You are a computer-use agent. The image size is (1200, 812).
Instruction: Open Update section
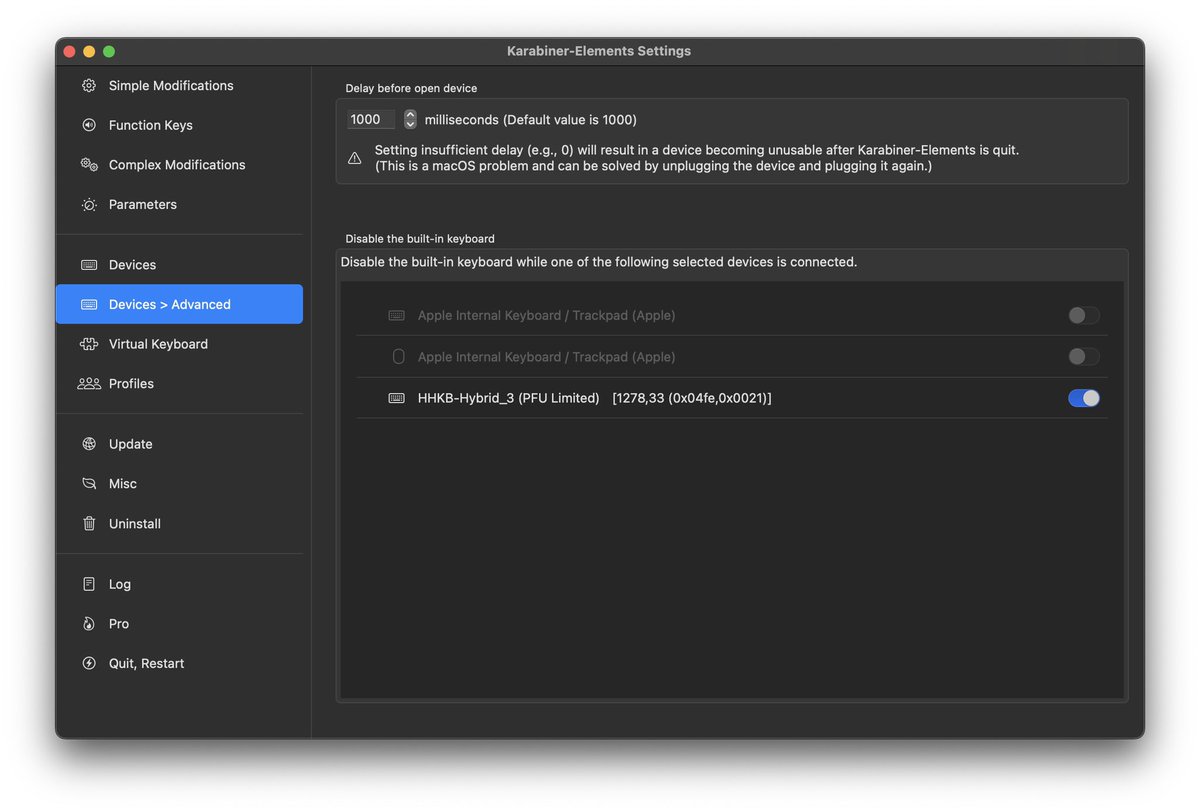[179, 444]
